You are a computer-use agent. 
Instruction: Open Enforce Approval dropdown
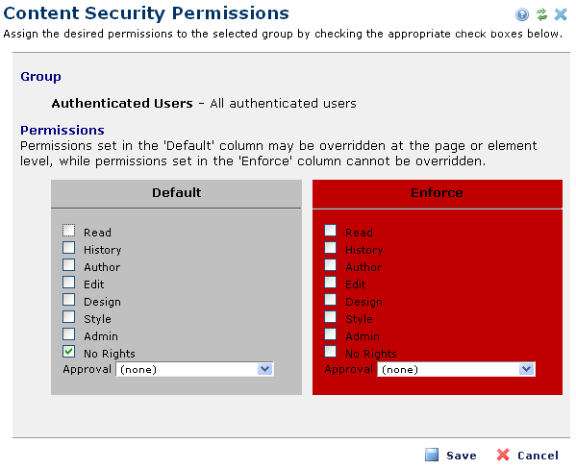pos(456,369)
